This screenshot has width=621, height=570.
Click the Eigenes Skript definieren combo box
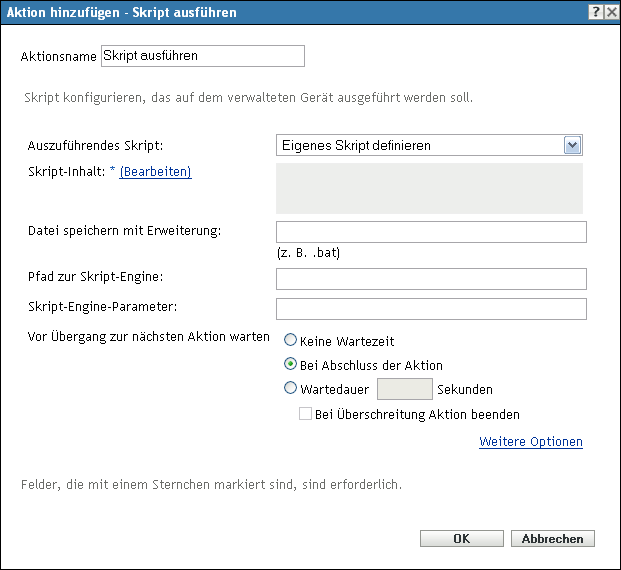coord(420,146)
